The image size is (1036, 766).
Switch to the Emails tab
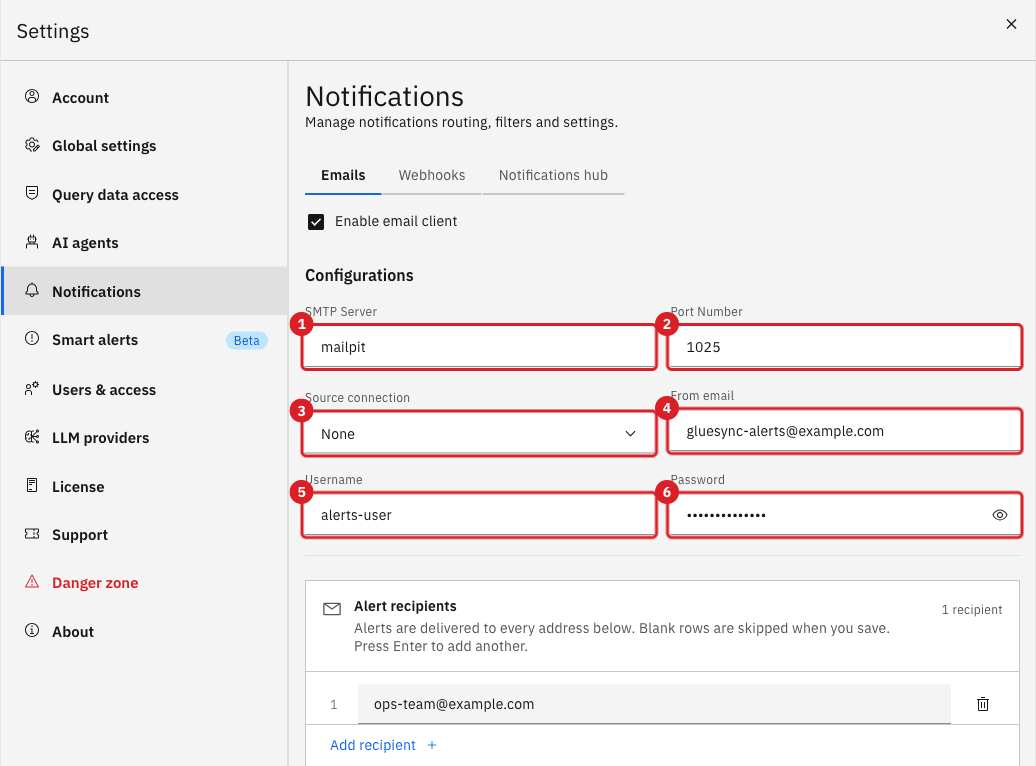point(343,175)
